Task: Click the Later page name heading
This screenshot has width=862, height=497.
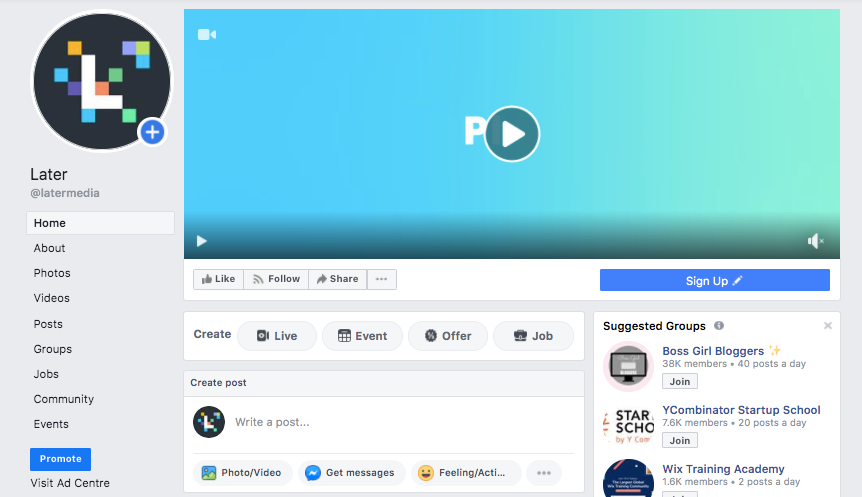Action: (x=49, y=174)
